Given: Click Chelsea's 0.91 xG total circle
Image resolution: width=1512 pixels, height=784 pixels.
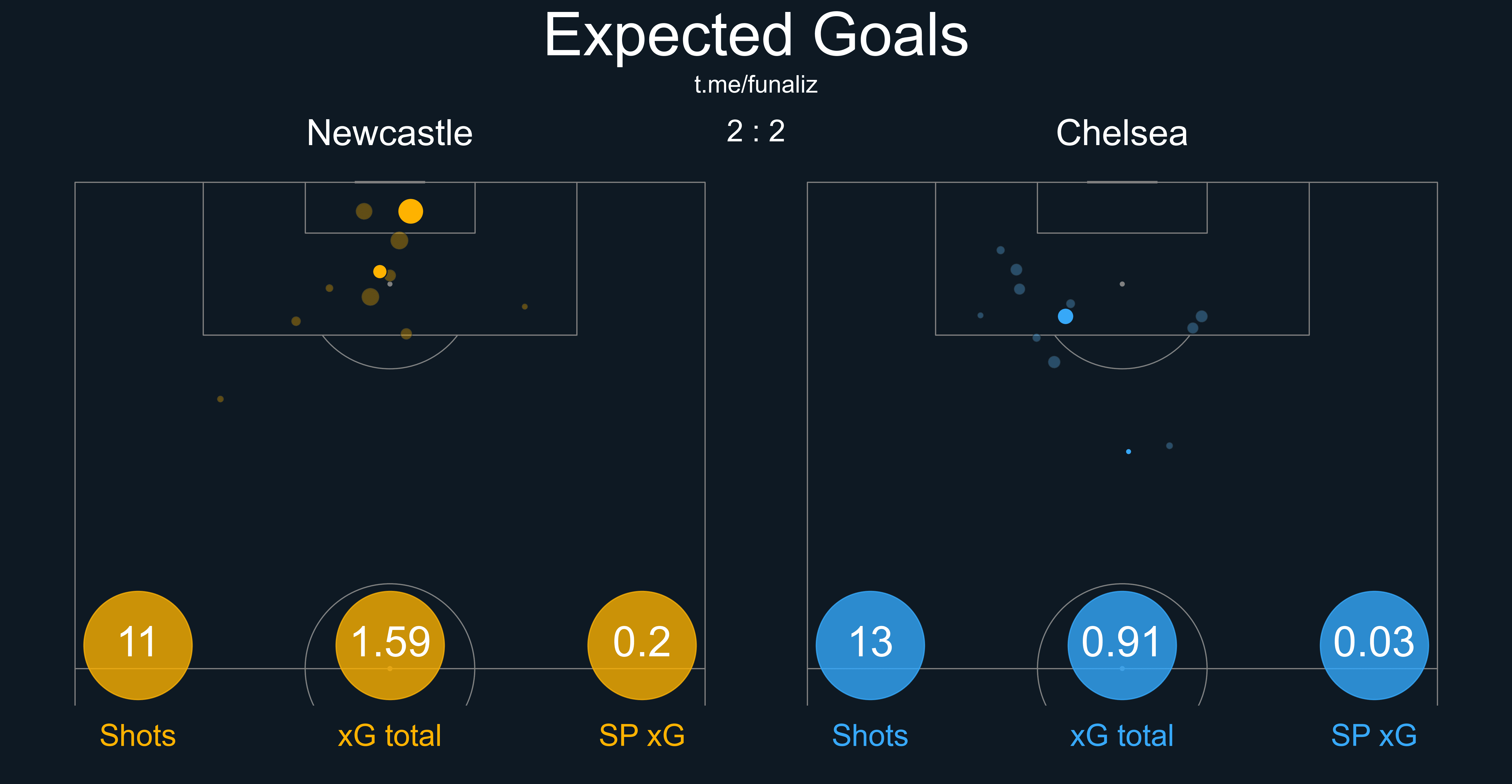Looking at the screenshot, I should [1122, 644].
